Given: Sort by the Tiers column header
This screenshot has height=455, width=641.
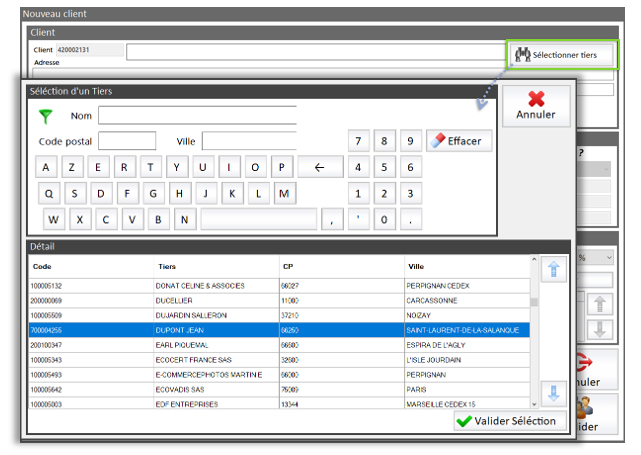Looking at the screenshot, I should 215,267.
